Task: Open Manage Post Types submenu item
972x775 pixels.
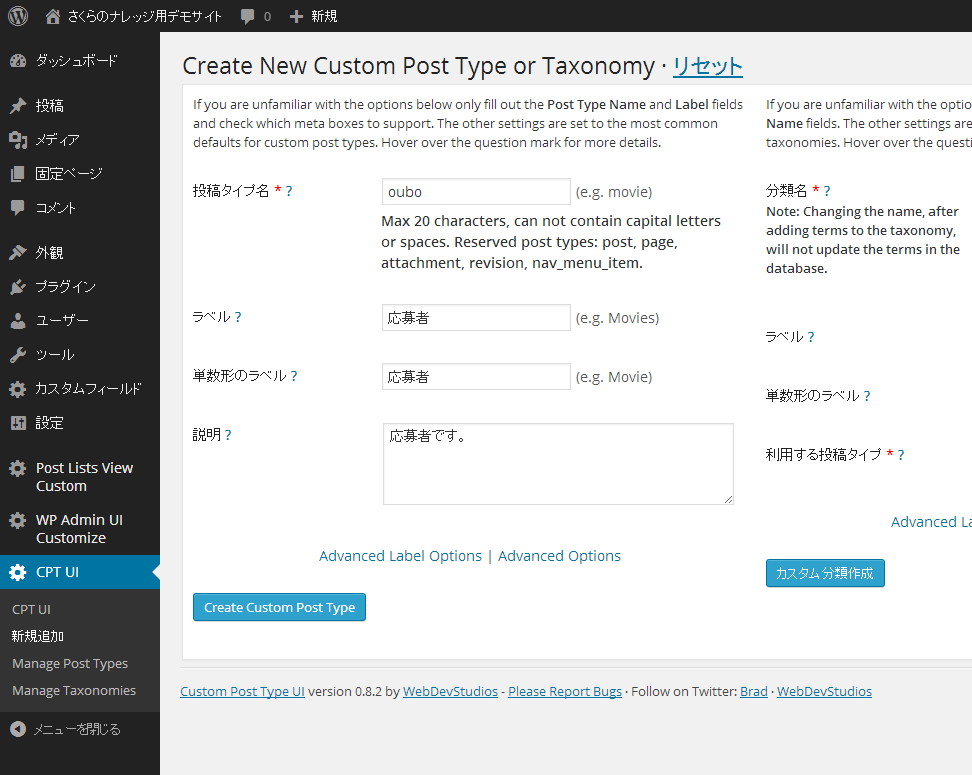Action: click(x=70, y=664)
